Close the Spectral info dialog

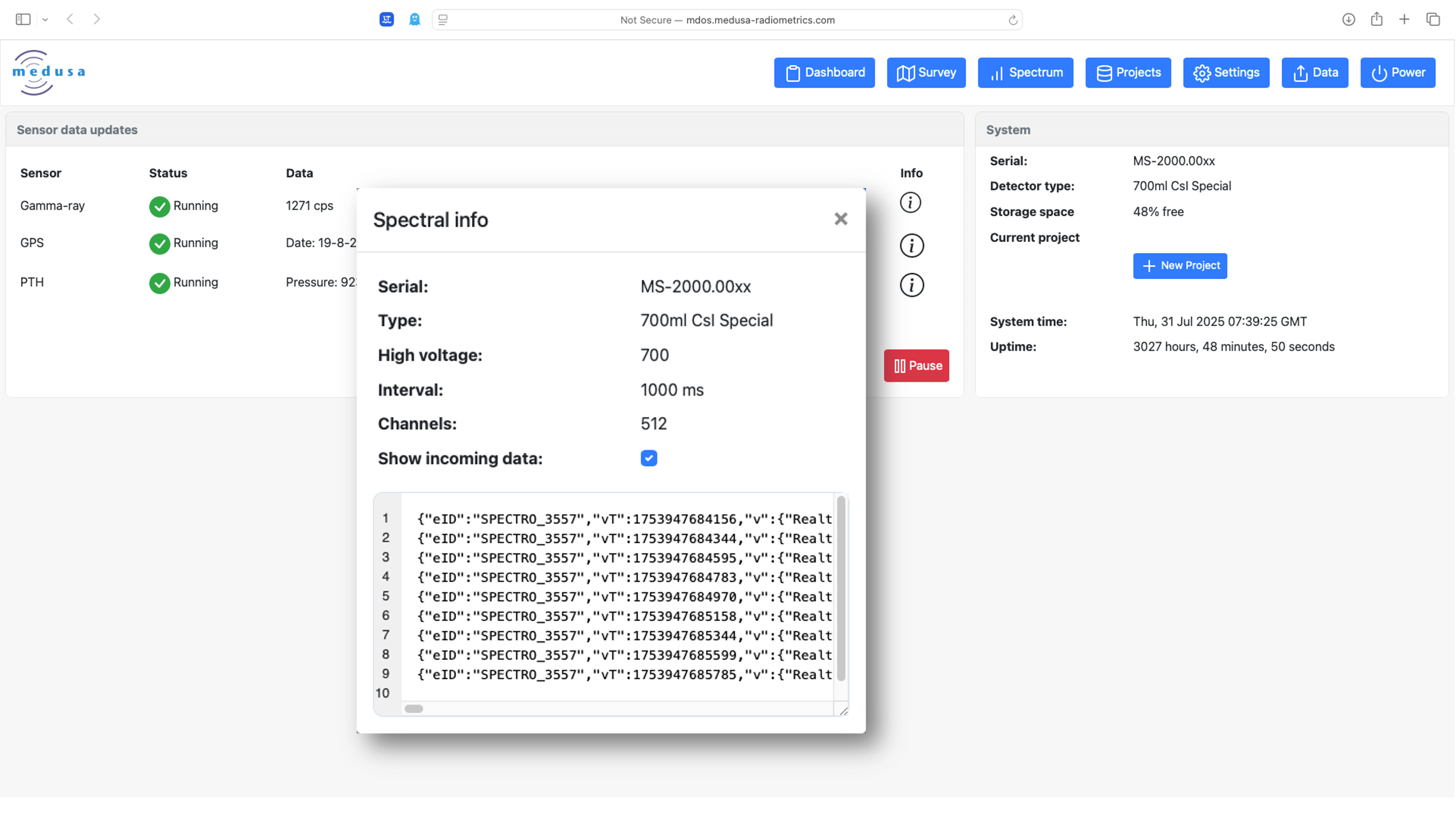(x=841, y=219)
